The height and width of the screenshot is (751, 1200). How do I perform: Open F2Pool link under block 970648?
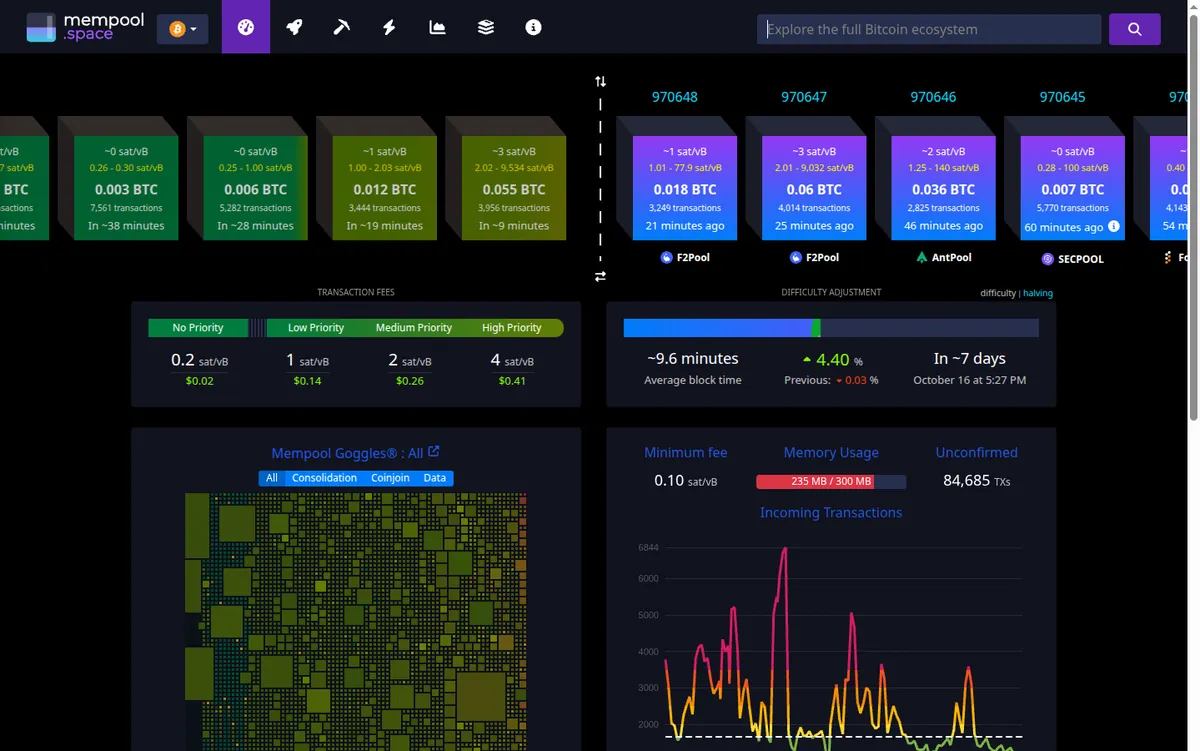click(x=685, y=257)
